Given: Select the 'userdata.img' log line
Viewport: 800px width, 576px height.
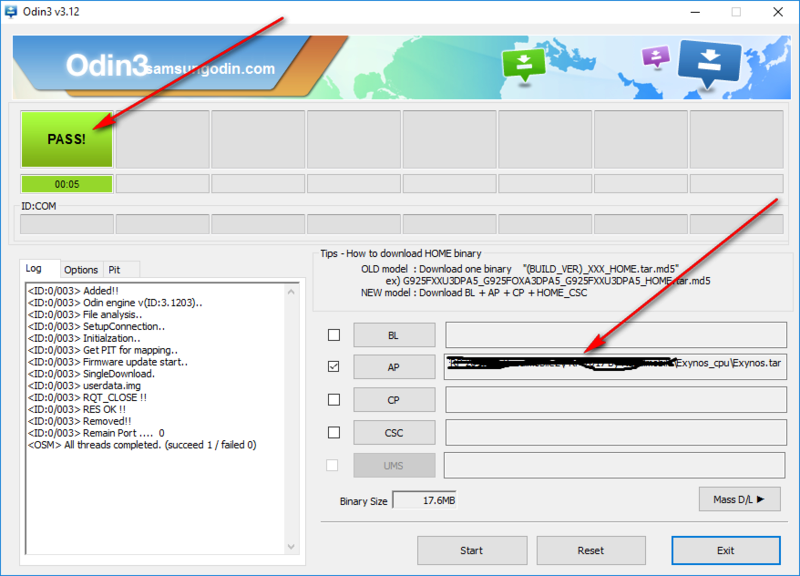Looking at the screenshot, I should [x=84, y=386].
